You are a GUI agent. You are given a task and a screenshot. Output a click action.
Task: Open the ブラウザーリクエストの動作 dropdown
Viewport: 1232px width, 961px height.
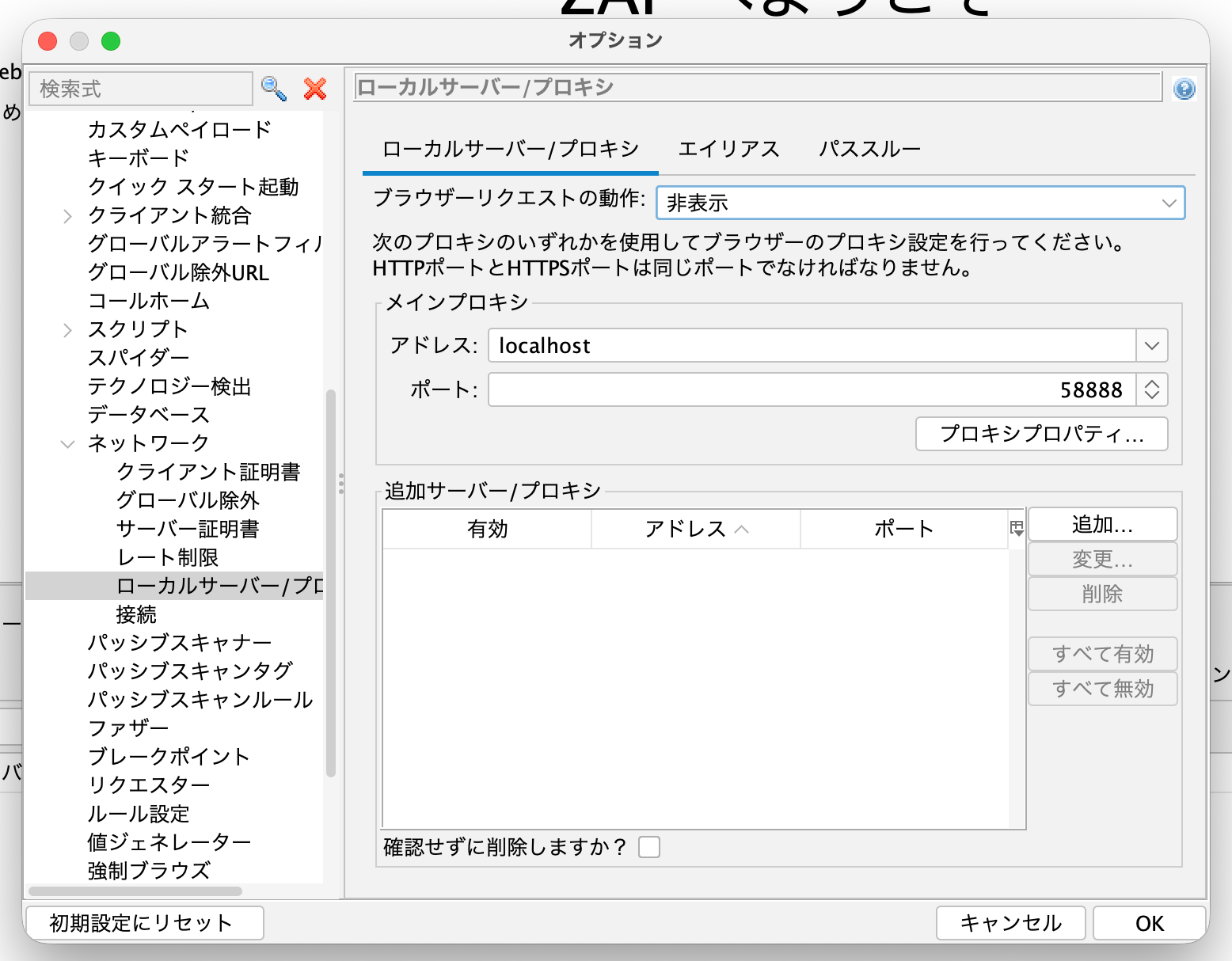click(921, 203)
